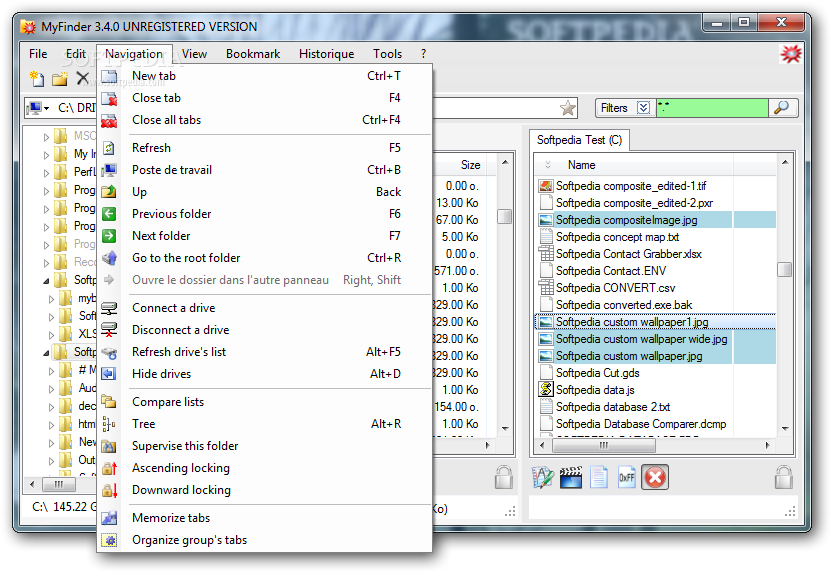The height and width of the screenshot is (573, 832).
Task: Click the right panel vertical scrollbar thumb
Action: click(x=784, y=270)
